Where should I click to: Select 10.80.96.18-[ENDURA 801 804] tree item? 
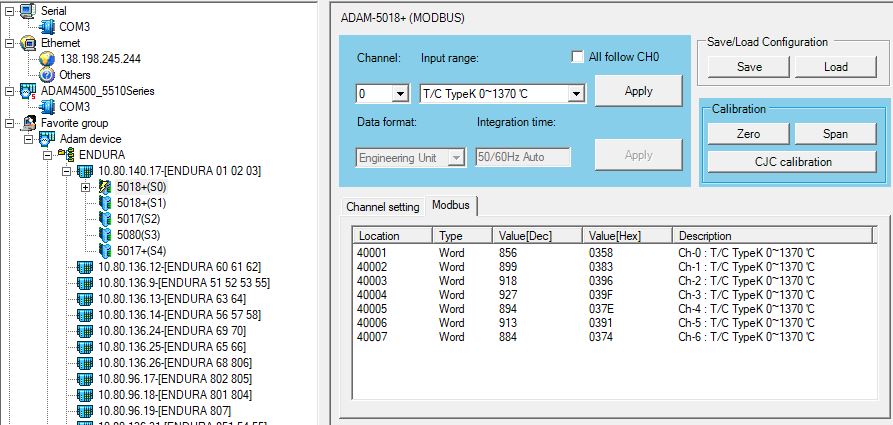pyautogui.click(x=175, y=394)
